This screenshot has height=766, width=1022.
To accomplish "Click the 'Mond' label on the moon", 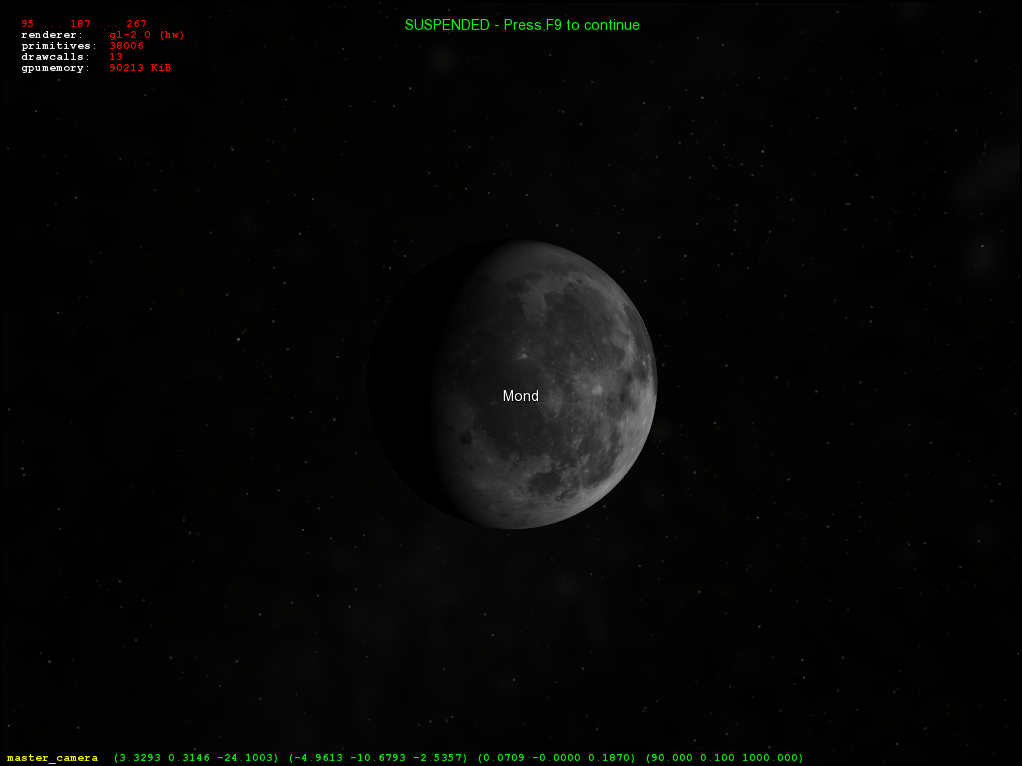I will click(520, 396).
